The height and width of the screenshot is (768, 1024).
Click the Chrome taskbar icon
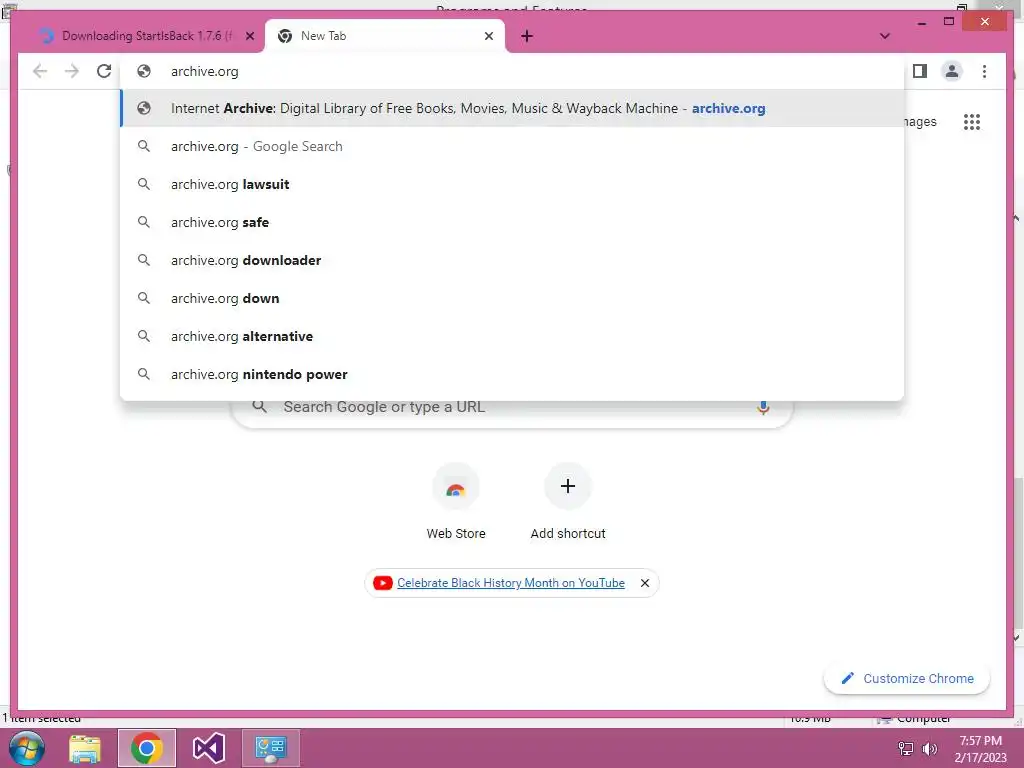[146, 748]
